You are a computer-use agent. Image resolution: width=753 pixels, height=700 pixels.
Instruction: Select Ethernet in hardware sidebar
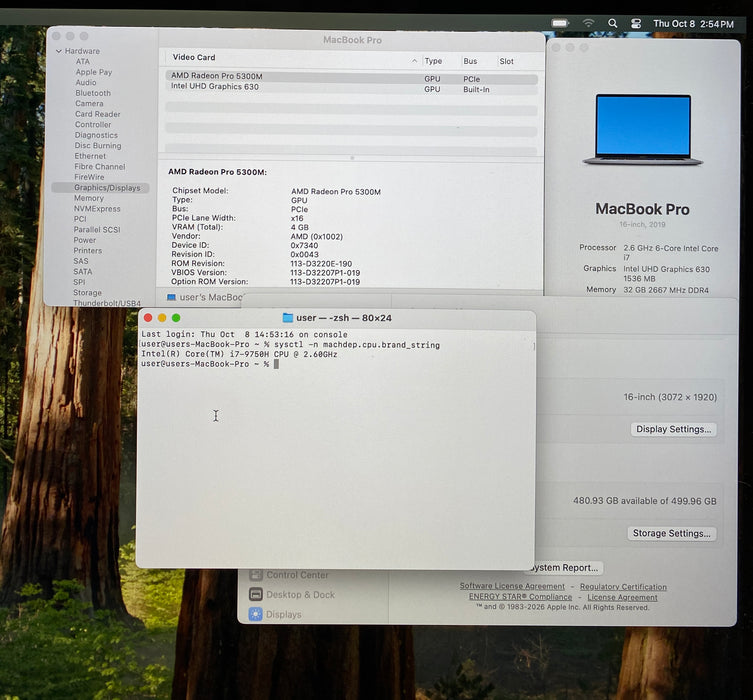coord(90,156)
